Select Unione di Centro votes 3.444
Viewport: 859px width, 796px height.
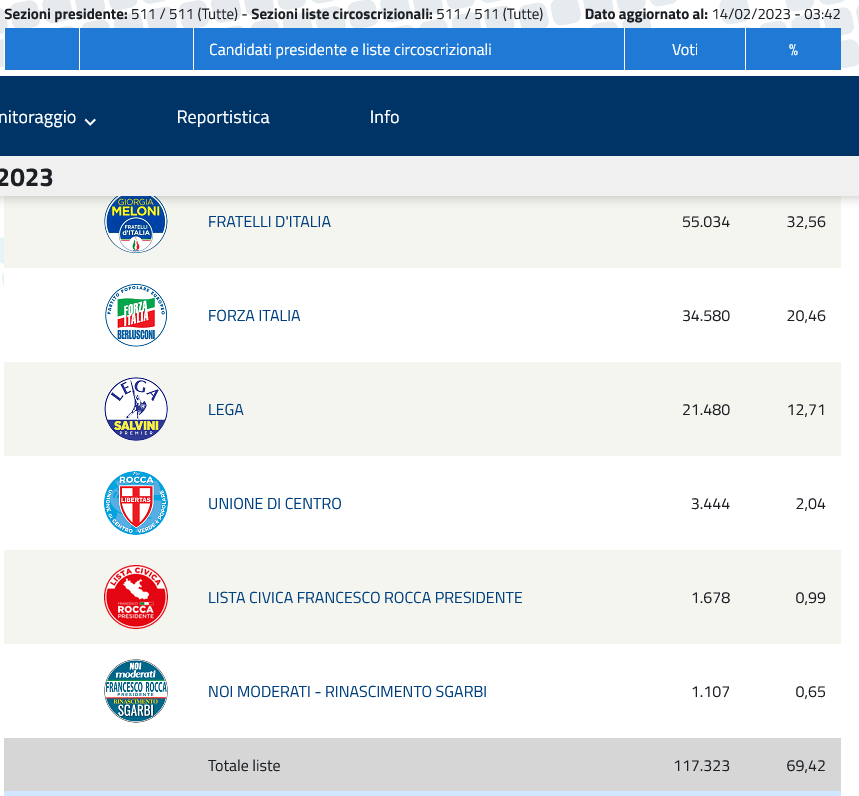point(710,503)
